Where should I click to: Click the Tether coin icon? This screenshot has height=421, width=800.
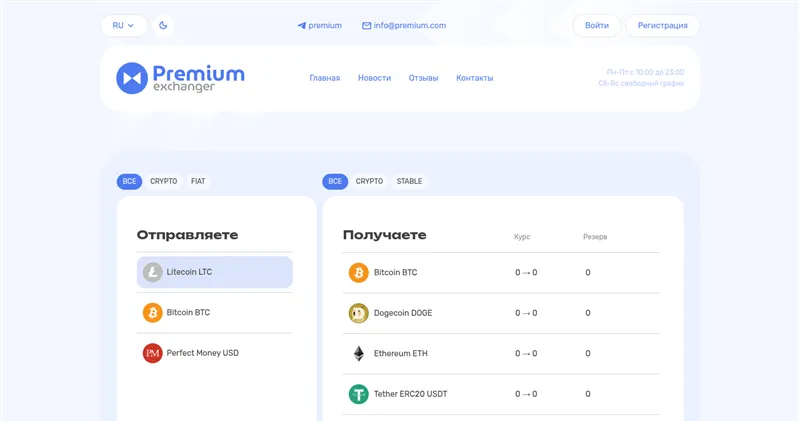(359, 394)
